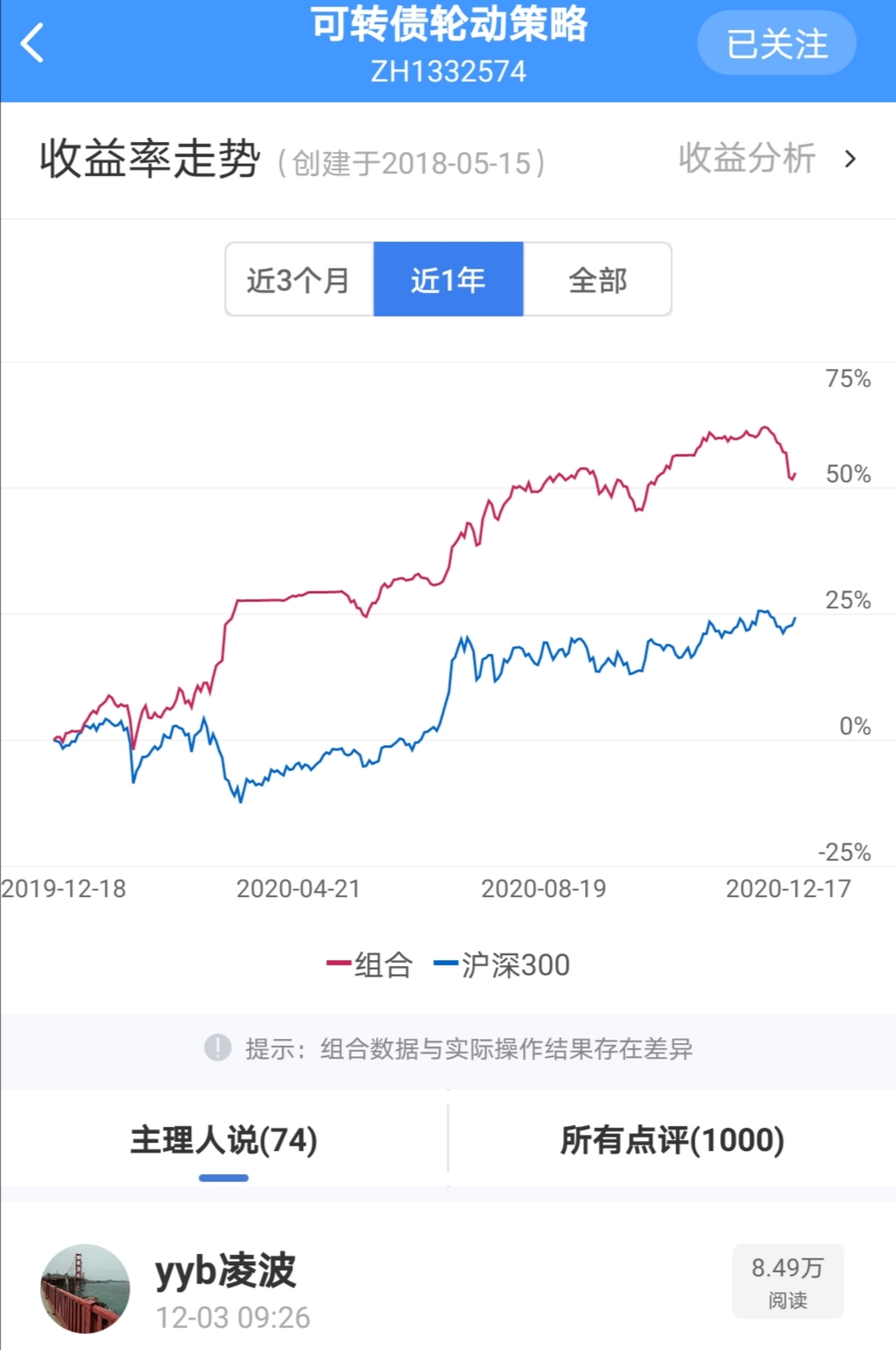Click the 2020-04-21 date axis label
Viewport: 896px width, 1350px height.
(x=299, y=889)
